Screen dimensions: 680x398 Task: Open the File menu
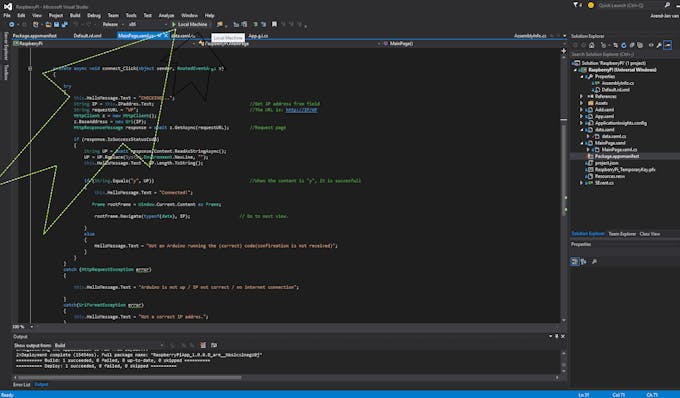(7, 15)
